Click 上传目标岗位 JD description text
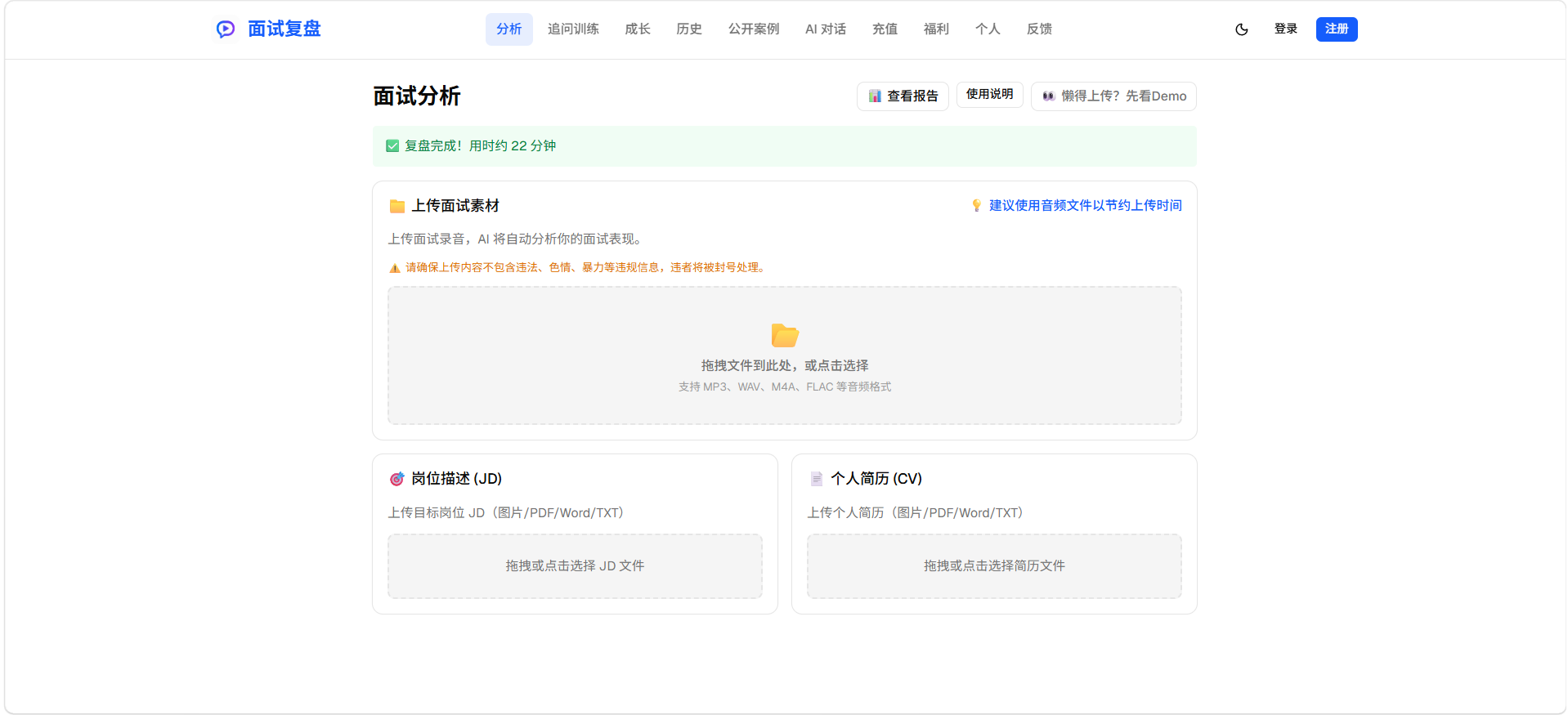The width and height of the screenshot is (1568, 715). pos(508,513)
